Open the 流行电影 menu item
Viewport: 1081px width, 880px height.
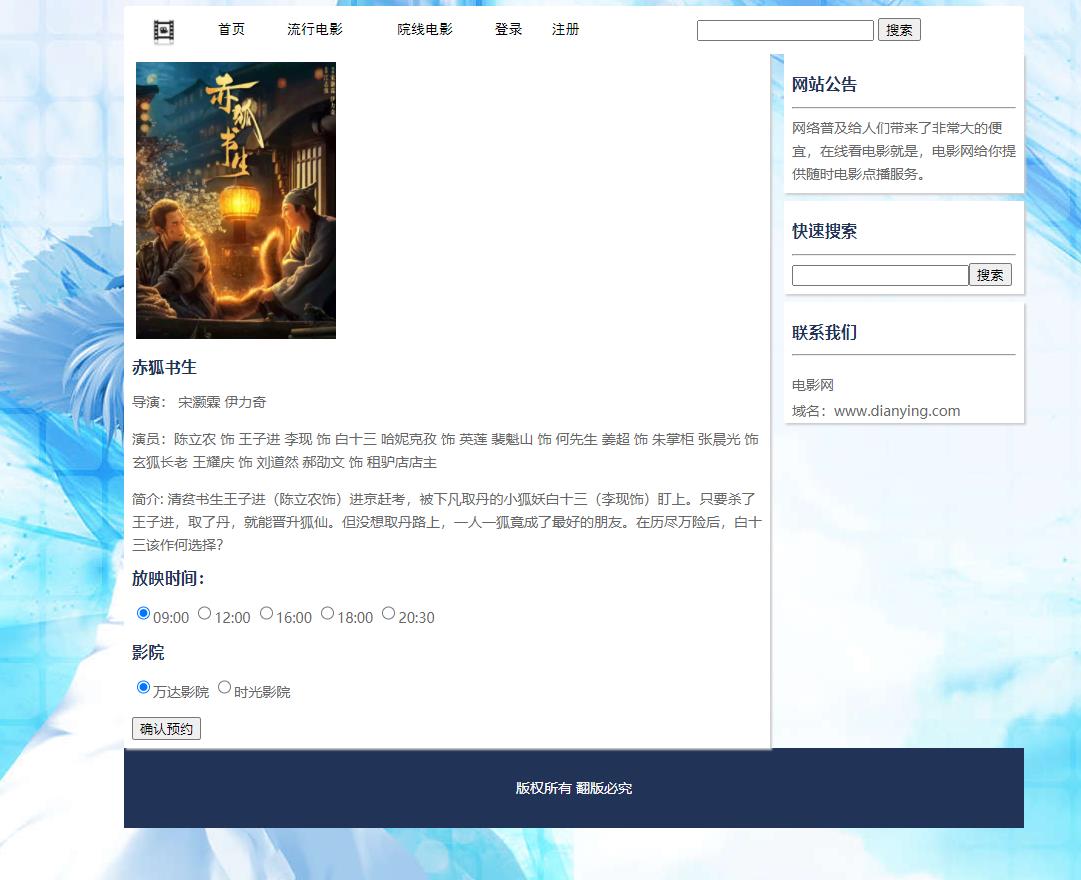(x=315, y=29)
